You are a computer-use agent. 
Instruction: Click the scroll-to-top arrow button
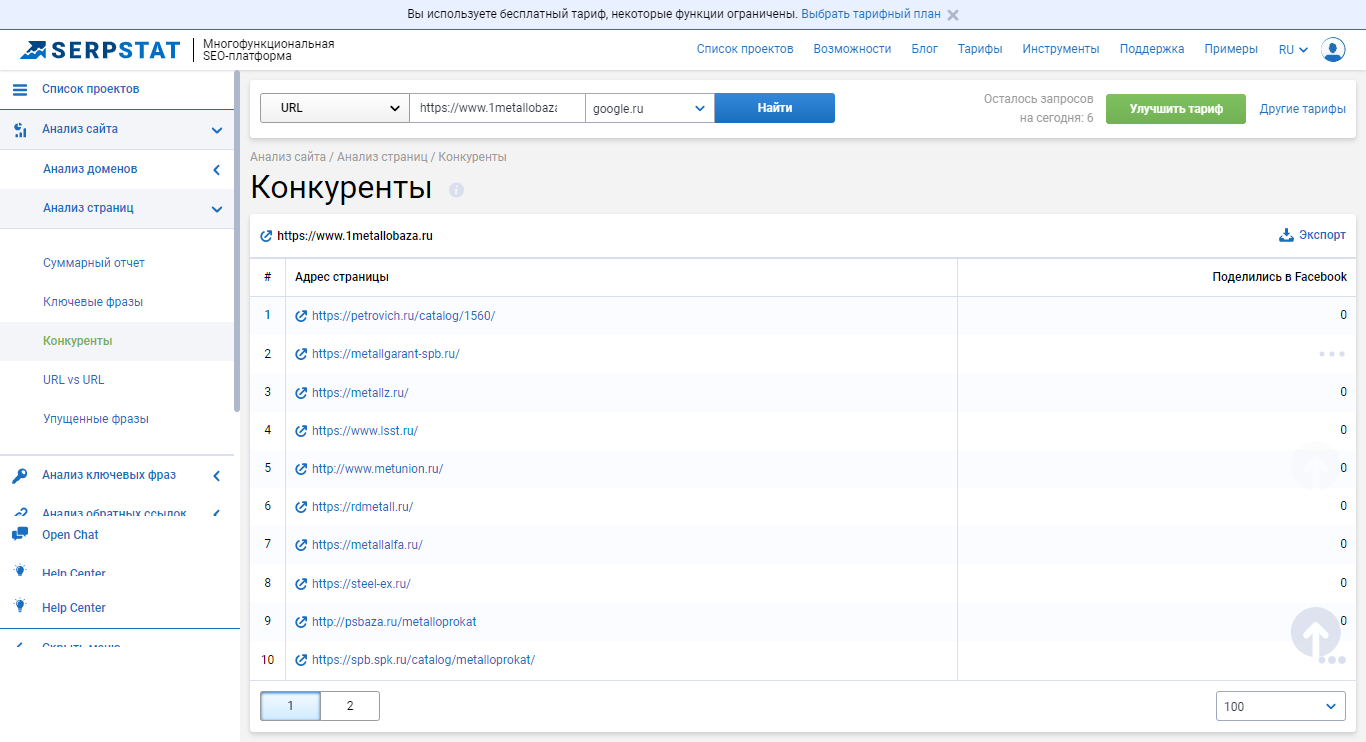click(x=1315, y=632)
